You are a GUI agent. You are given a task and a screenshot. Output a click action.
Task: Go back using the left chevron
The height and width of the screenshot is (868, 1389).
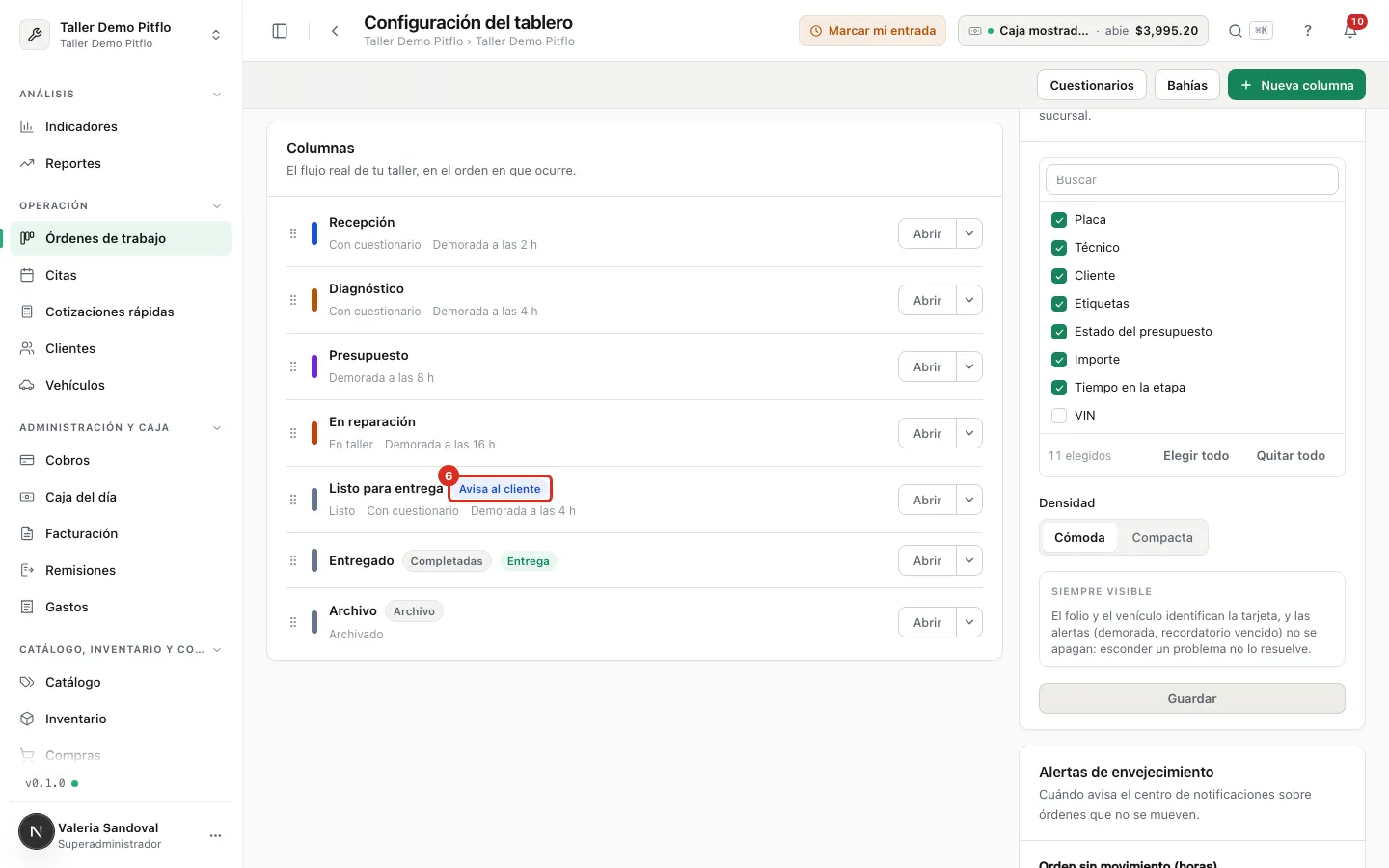[335, 31]
